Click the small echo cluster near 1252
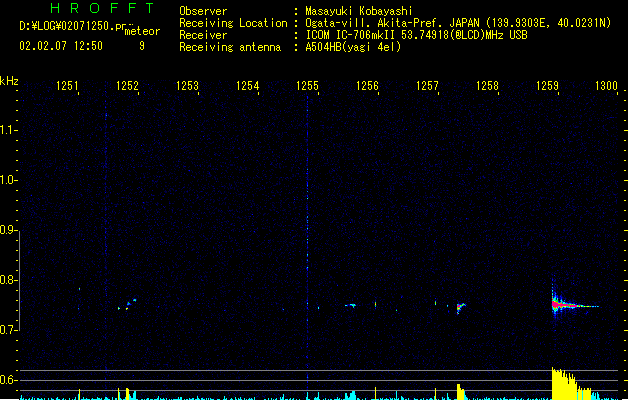The width and height of the screenshot is (629, 400). (128, 305)
